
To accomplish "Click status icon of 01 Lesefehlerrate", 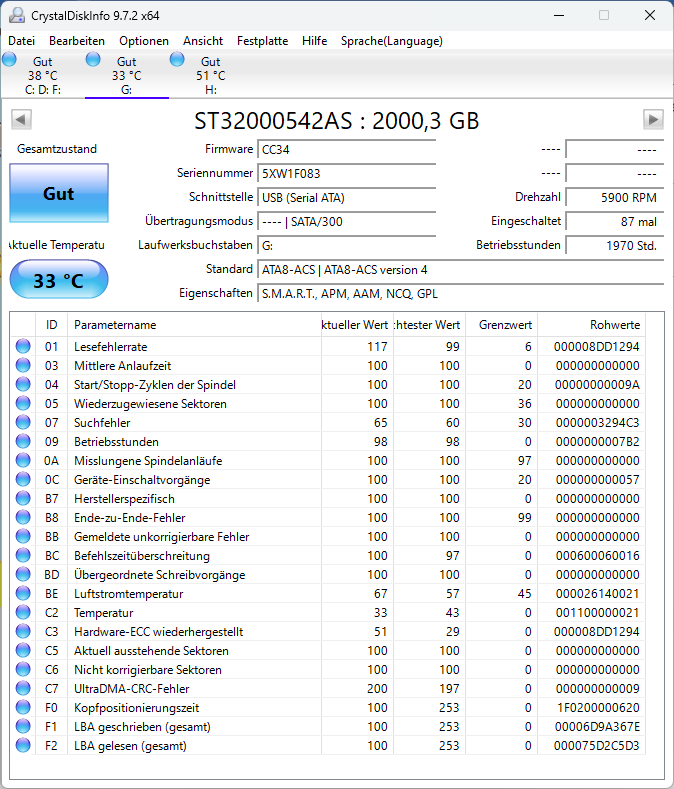I will 23,346.
